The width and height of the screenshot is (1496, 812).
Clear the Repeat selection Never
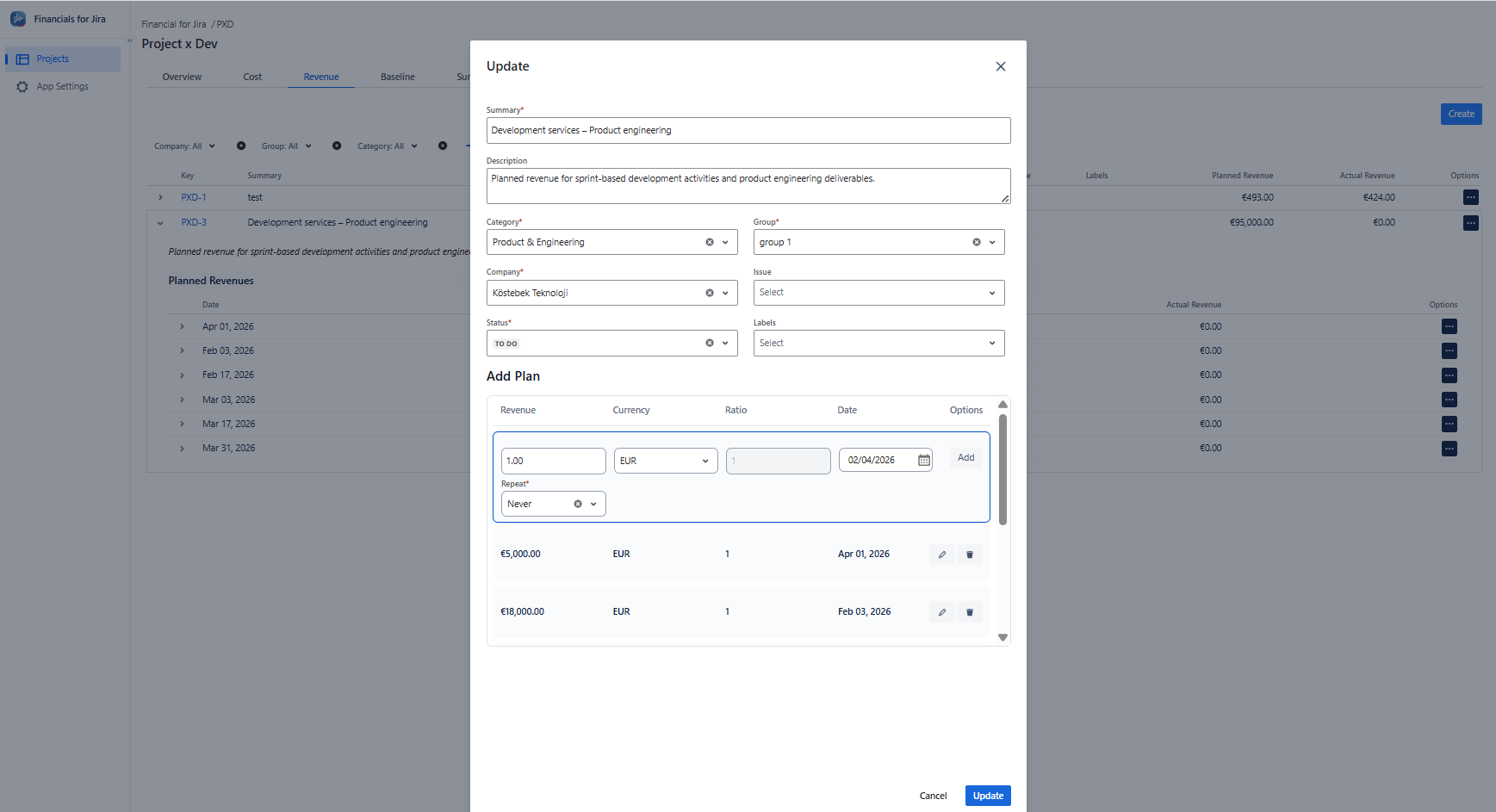pyautogui.click(x=578, y=505)
